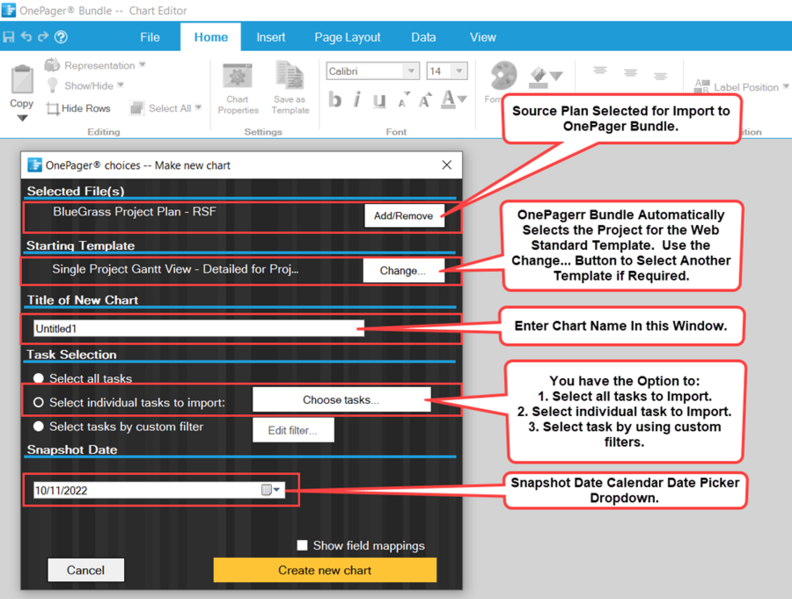
Task: Click the Add/Remove files button
Action: (x=404, y=216)
